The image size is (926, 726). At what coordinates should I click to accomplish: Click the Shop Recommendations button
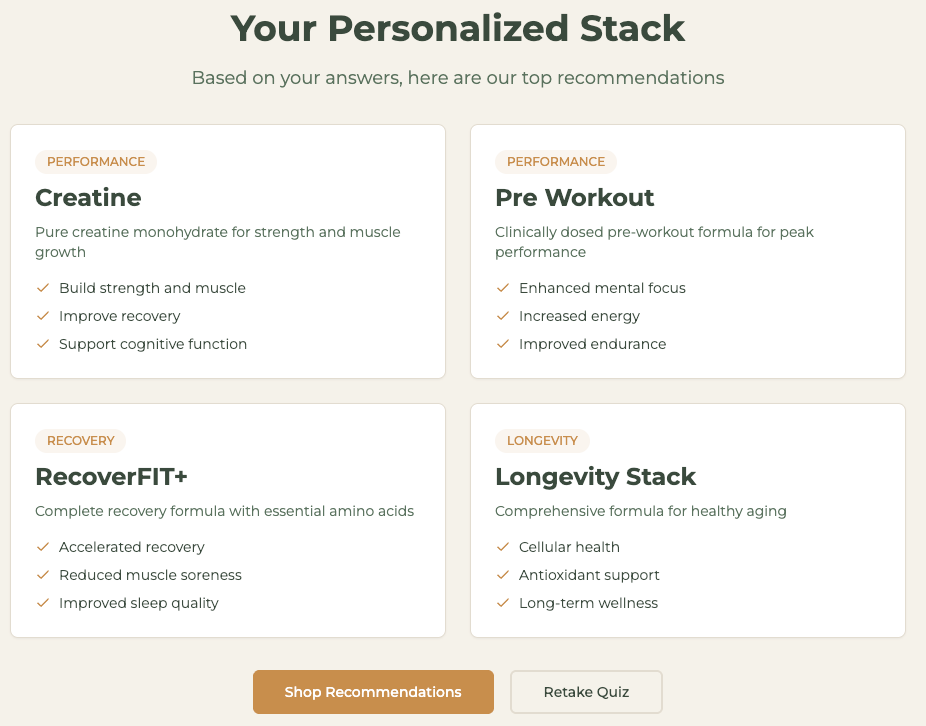point(373,692)
